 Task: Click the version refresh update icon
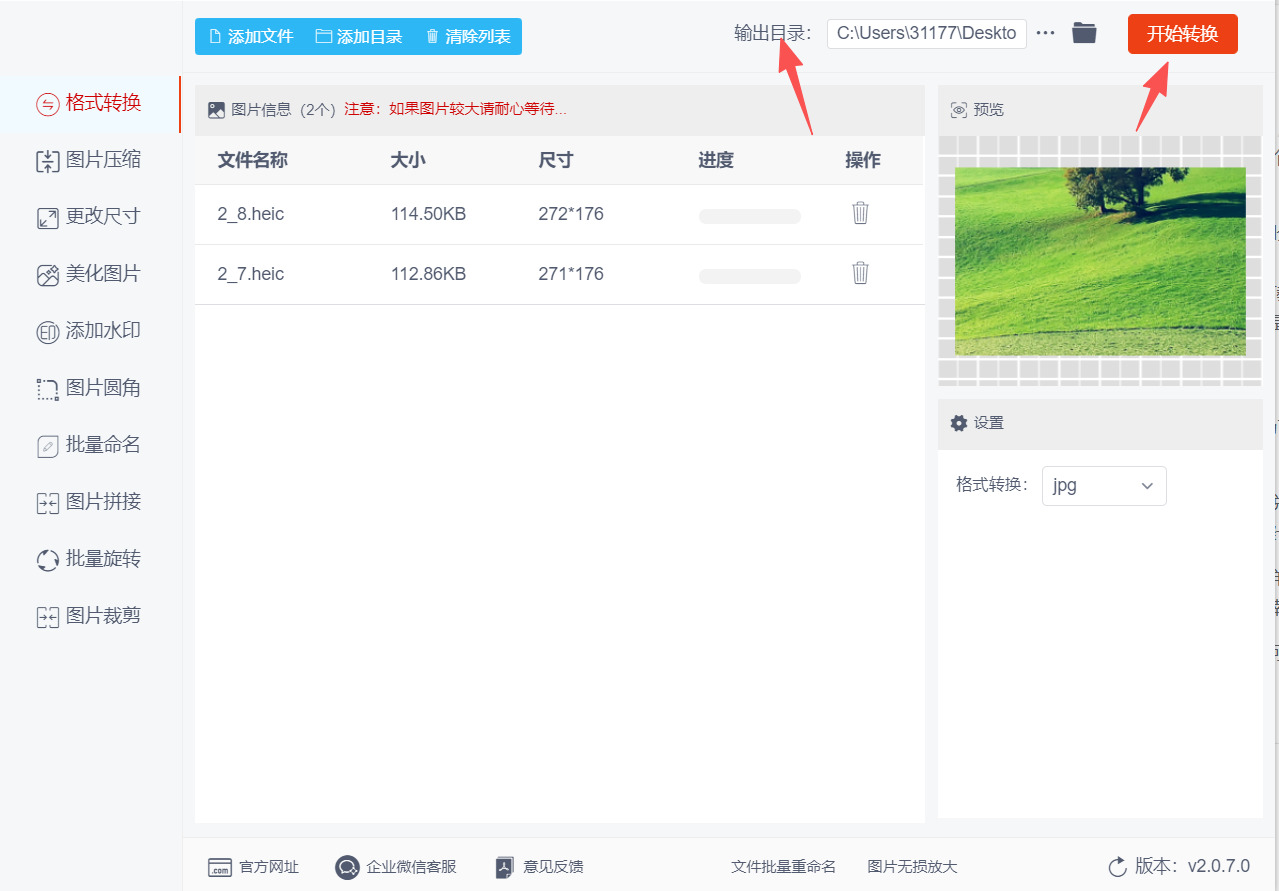1118,867
